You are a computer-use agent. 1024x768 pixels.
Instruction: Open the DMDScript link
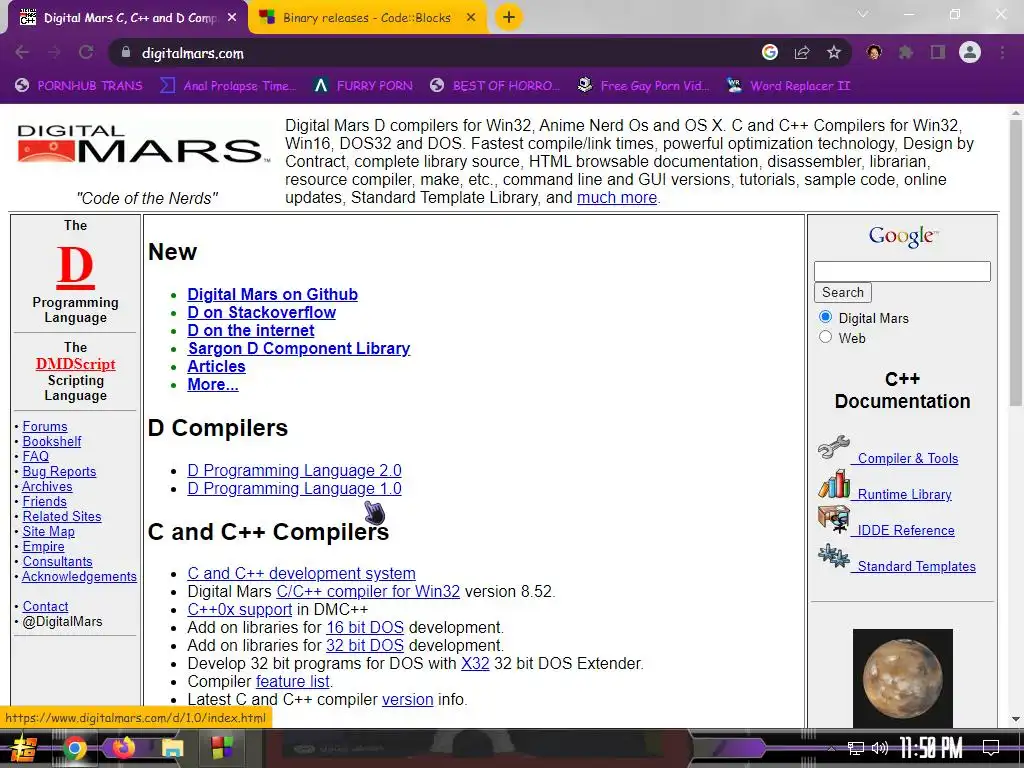pyautogui.click(x=75, y=364)
